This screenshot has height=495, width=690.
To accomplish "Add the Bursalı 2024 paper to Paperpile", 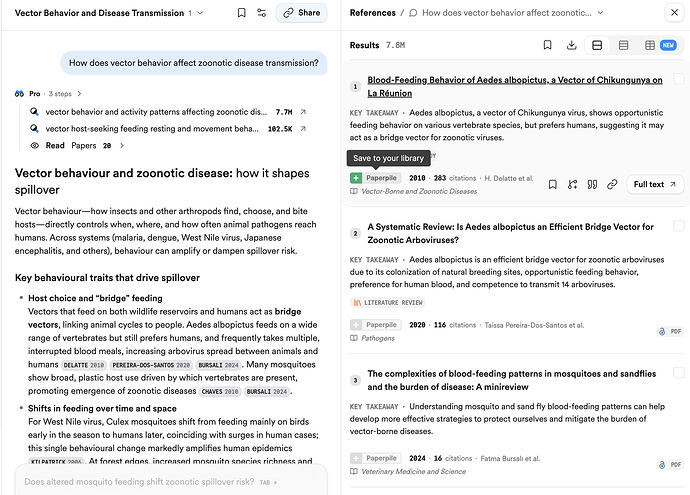I will point(374,458).
